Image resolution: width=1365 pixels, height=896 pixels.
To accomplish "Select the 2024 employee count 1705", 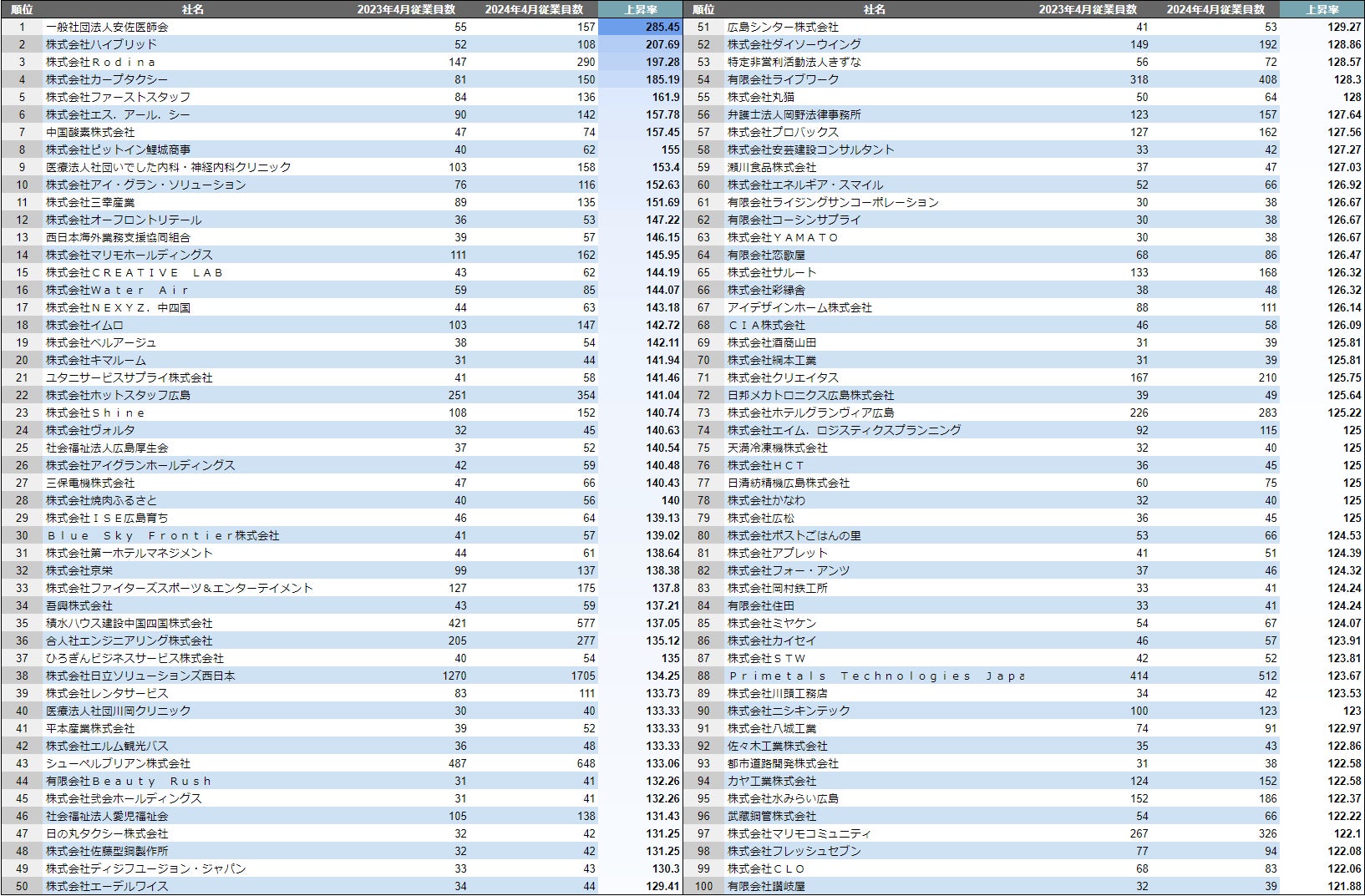I will [x=583, y=676].
